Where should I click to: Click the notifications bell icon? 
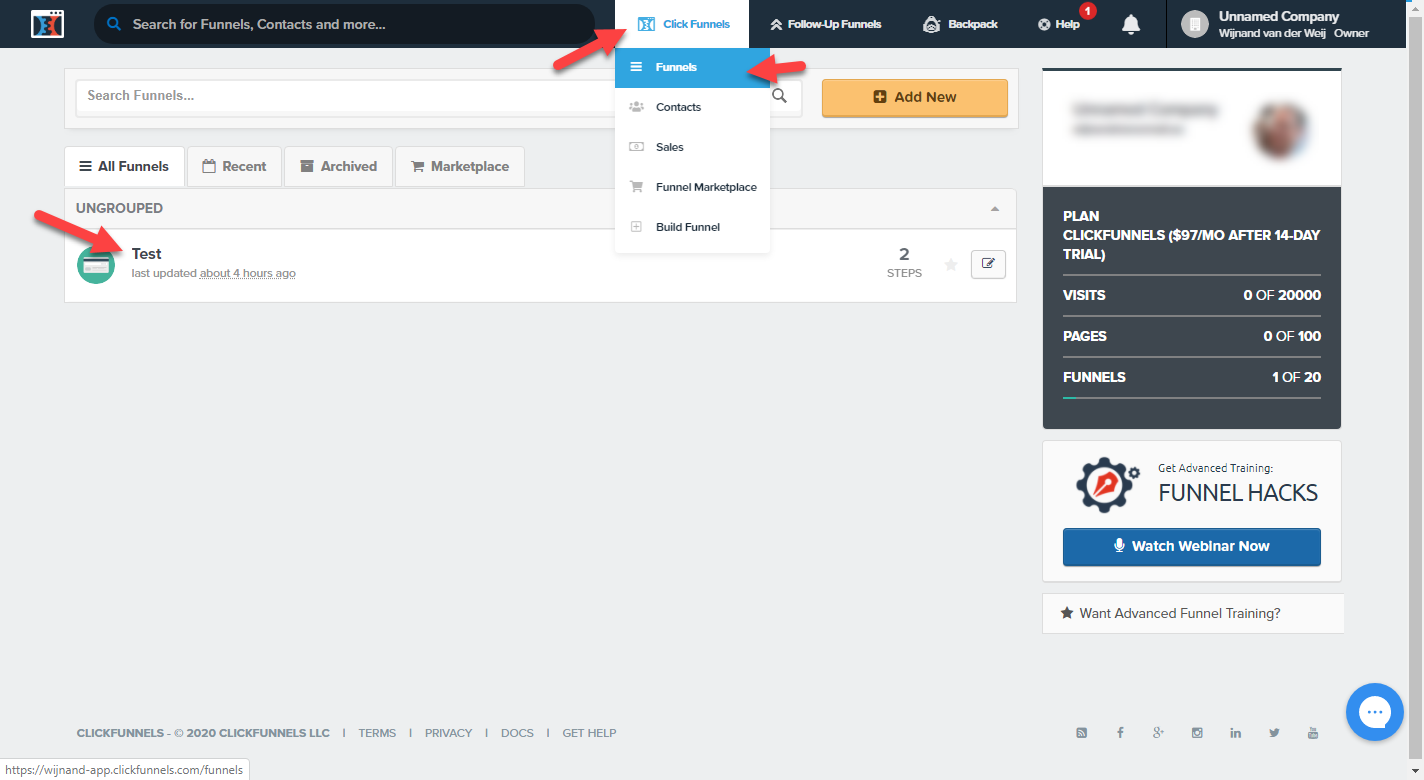pos(1131,24)
